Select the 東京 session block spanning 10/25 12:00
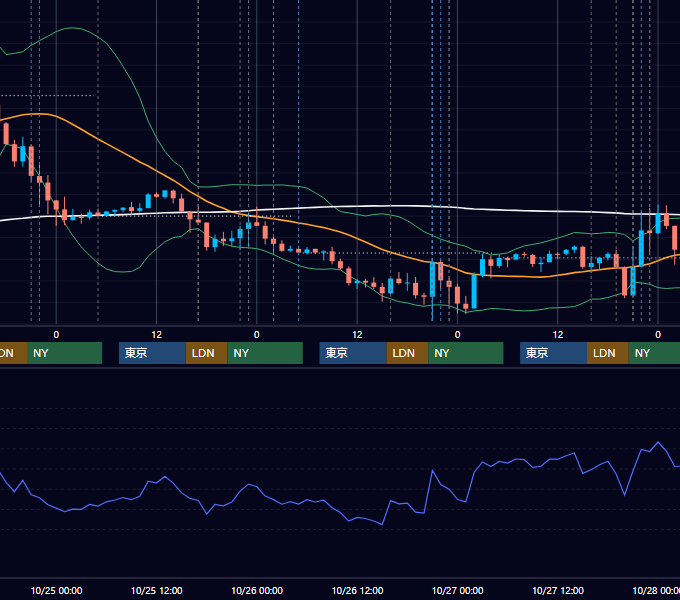The width and height of the screenshot is (680, 600). [152, 353]
